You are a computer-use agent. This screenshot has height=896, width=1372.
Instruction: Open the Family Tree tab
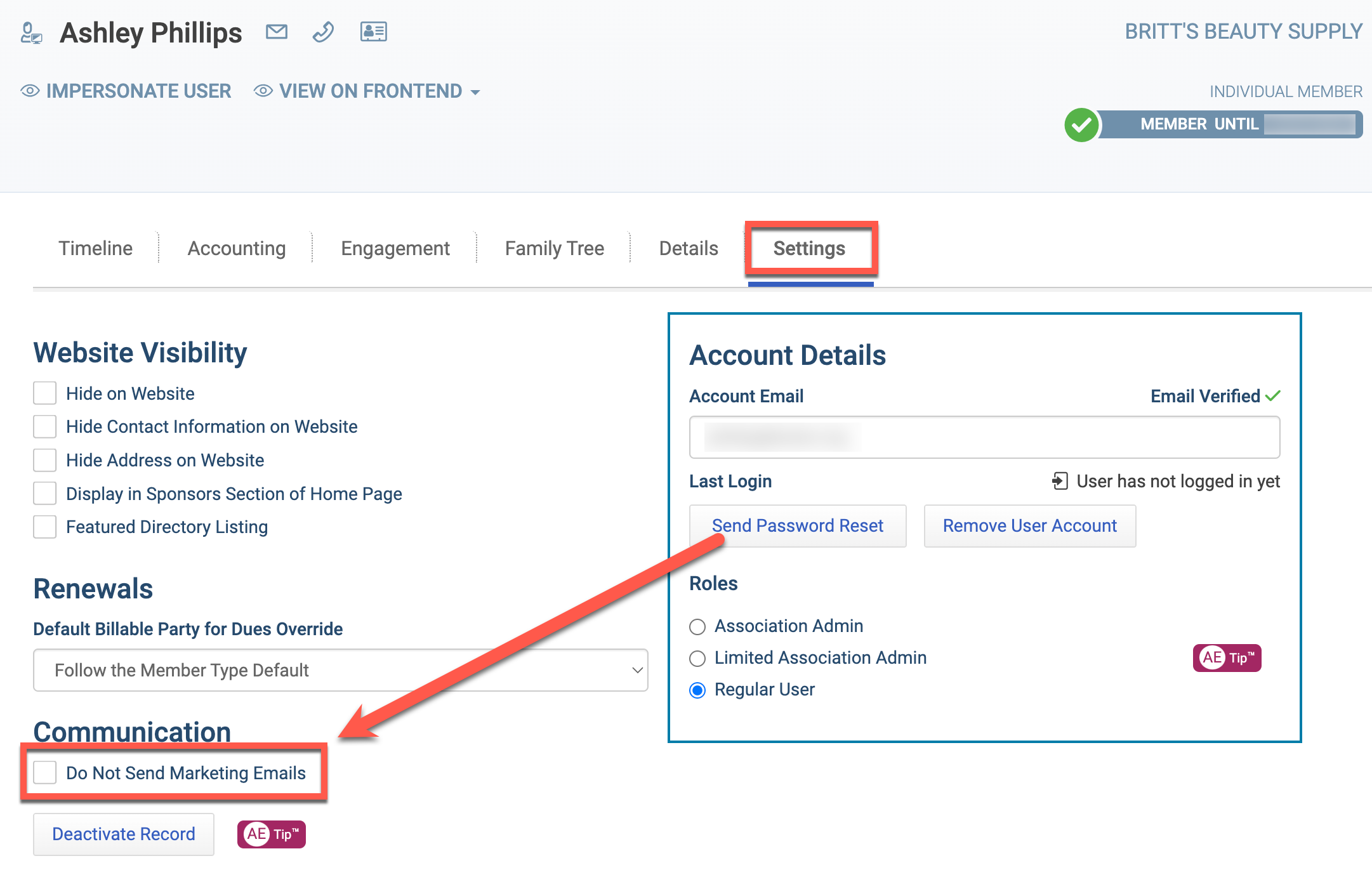coord(555,248)
